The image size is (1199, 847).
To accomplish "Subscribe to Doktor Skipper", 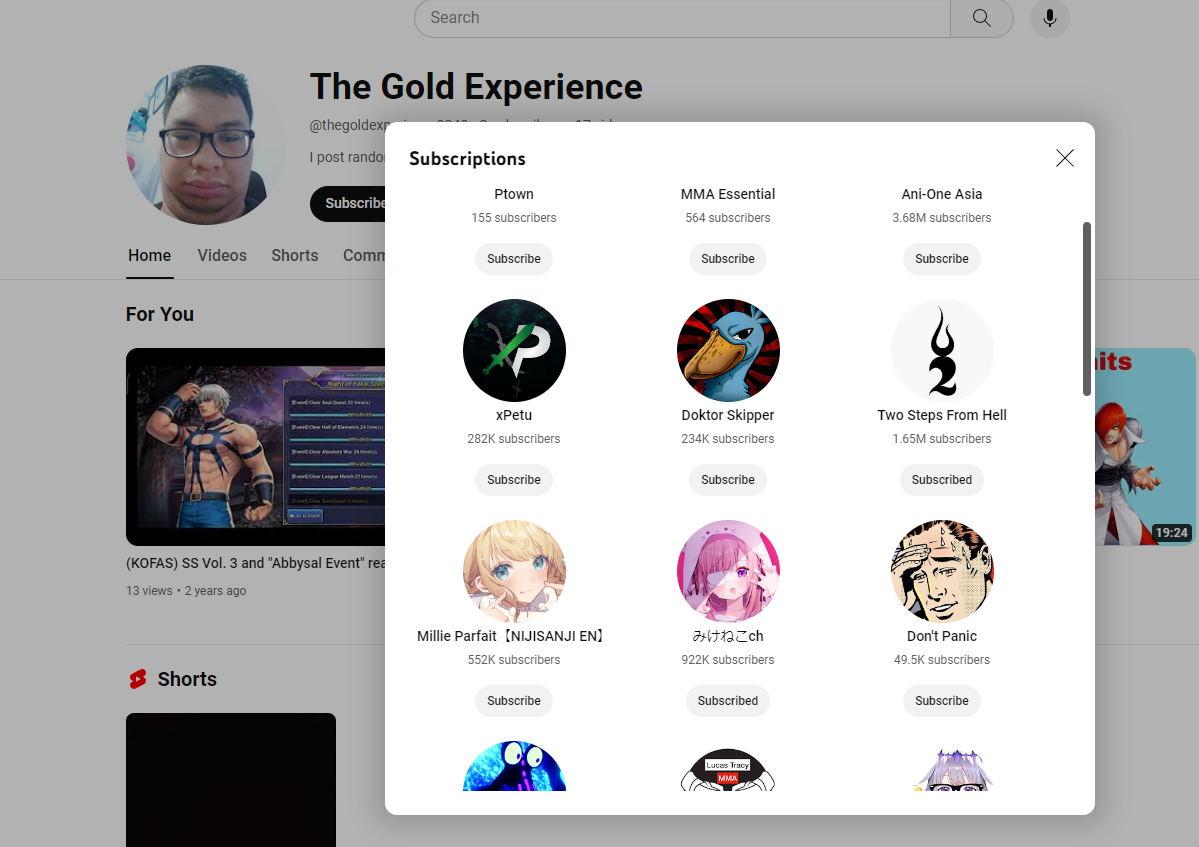I will [728, 480].
